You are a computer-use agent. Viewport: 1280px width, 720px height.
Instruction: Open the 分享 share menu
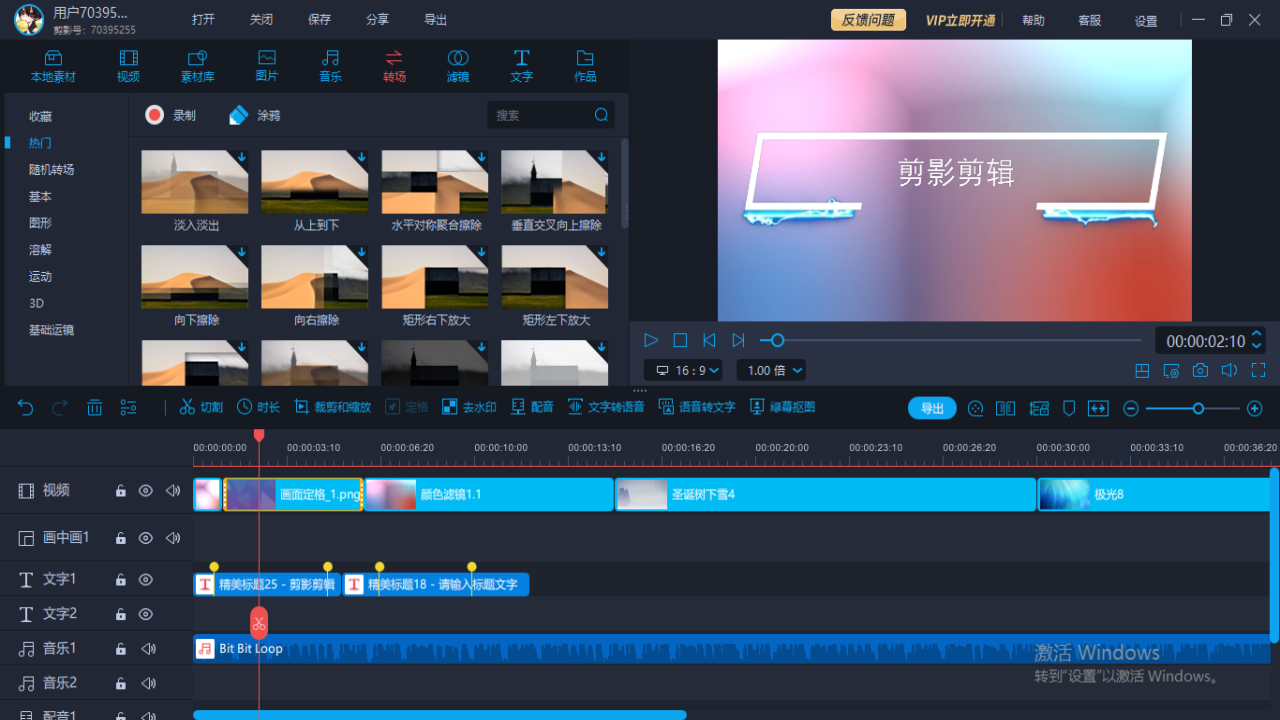(377, 19)
